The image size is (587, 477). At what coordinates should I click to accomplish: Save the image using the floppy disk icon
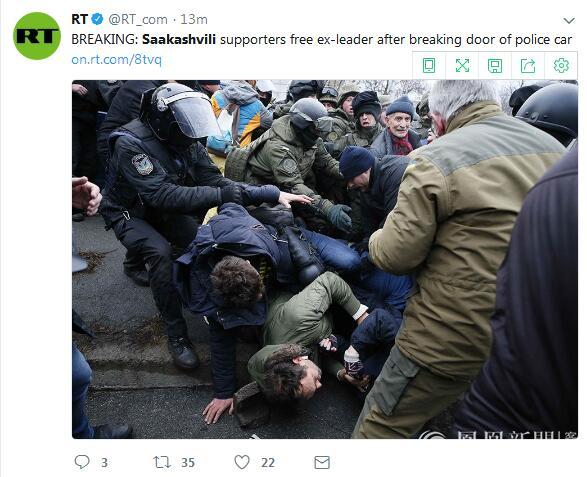(x=495, y=66)
